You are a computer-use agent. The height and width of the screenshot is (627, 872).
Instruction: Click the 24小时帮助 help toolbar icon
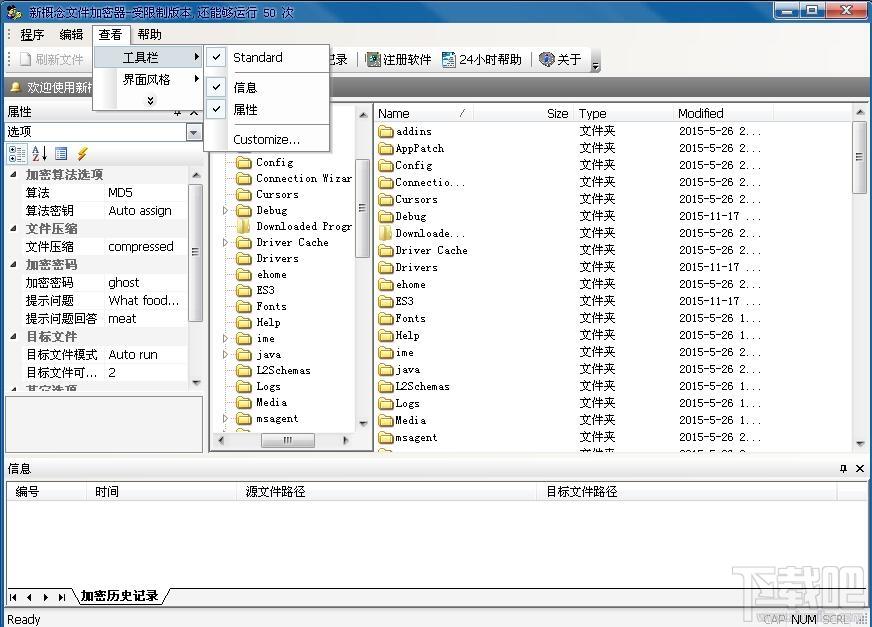click(x=481, y=60)
